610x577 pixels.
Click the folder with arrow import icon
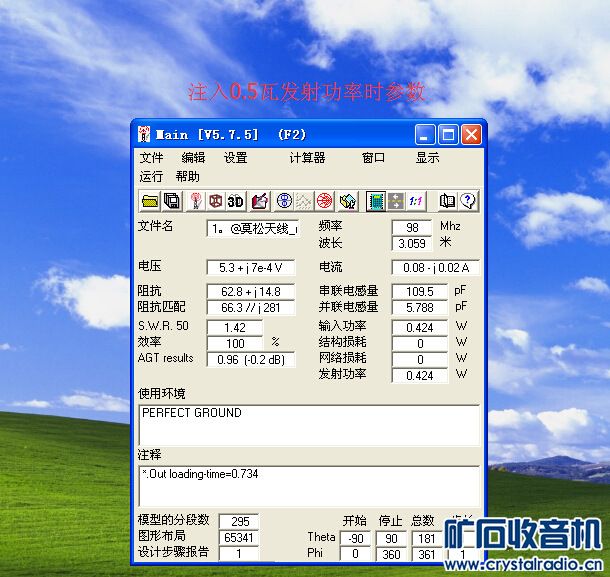(348, 201)
